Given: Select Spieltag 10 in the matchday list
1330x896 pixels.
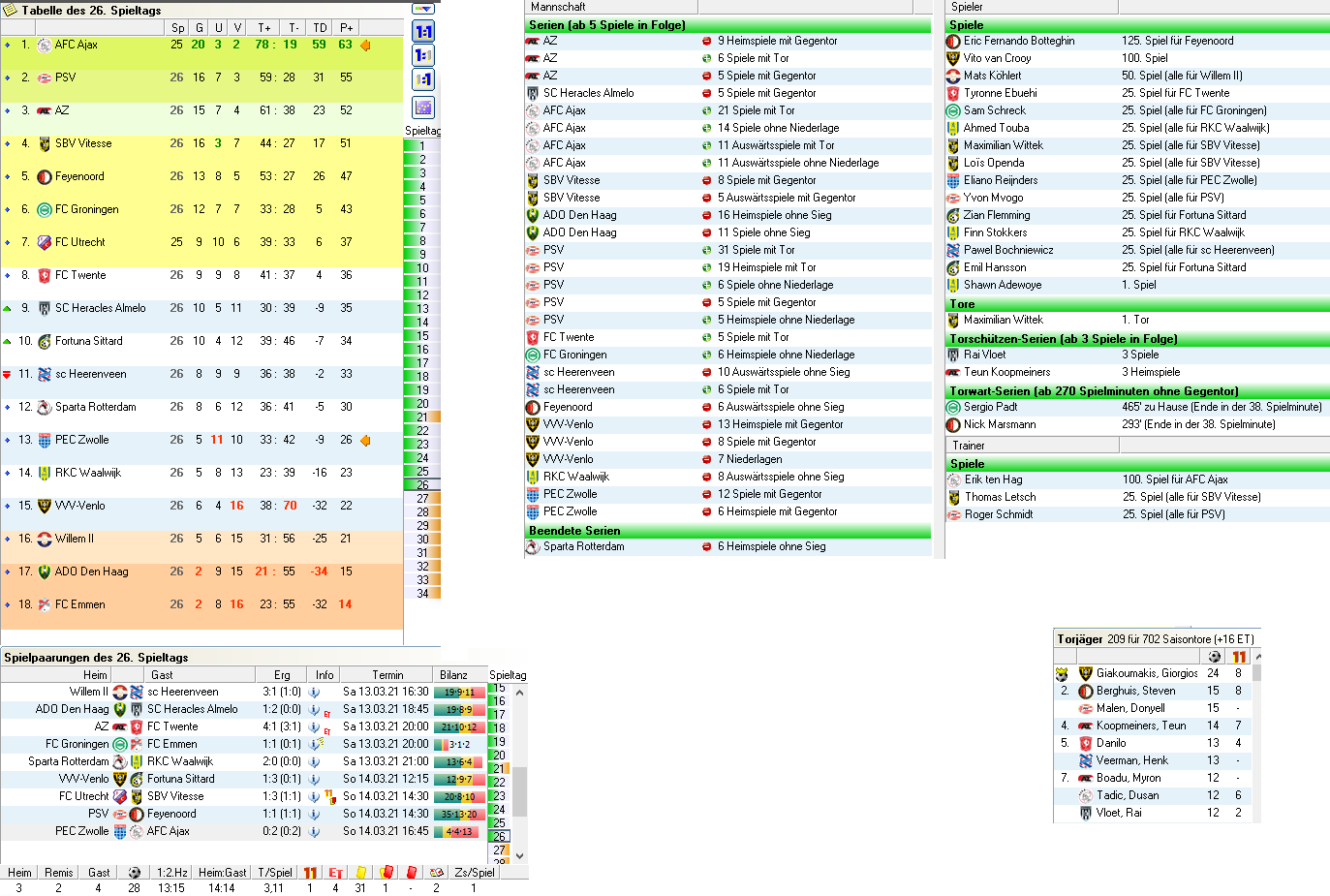Looking at the screenshot, I should coord(422,268).
